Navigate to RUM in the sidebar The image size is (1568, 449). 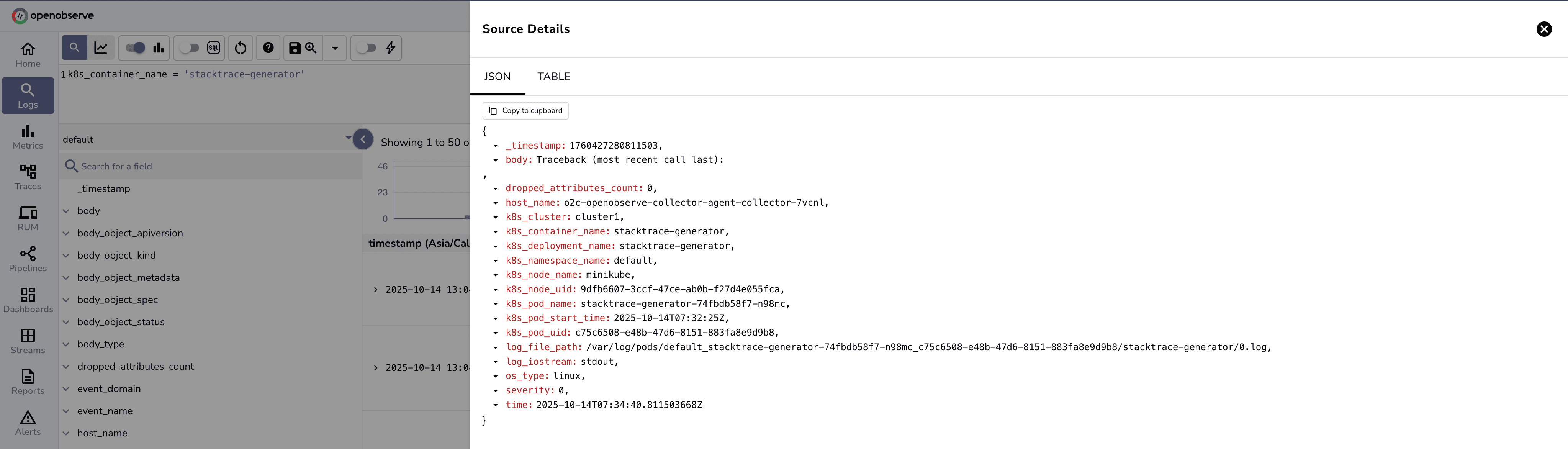tap(28, 218)
